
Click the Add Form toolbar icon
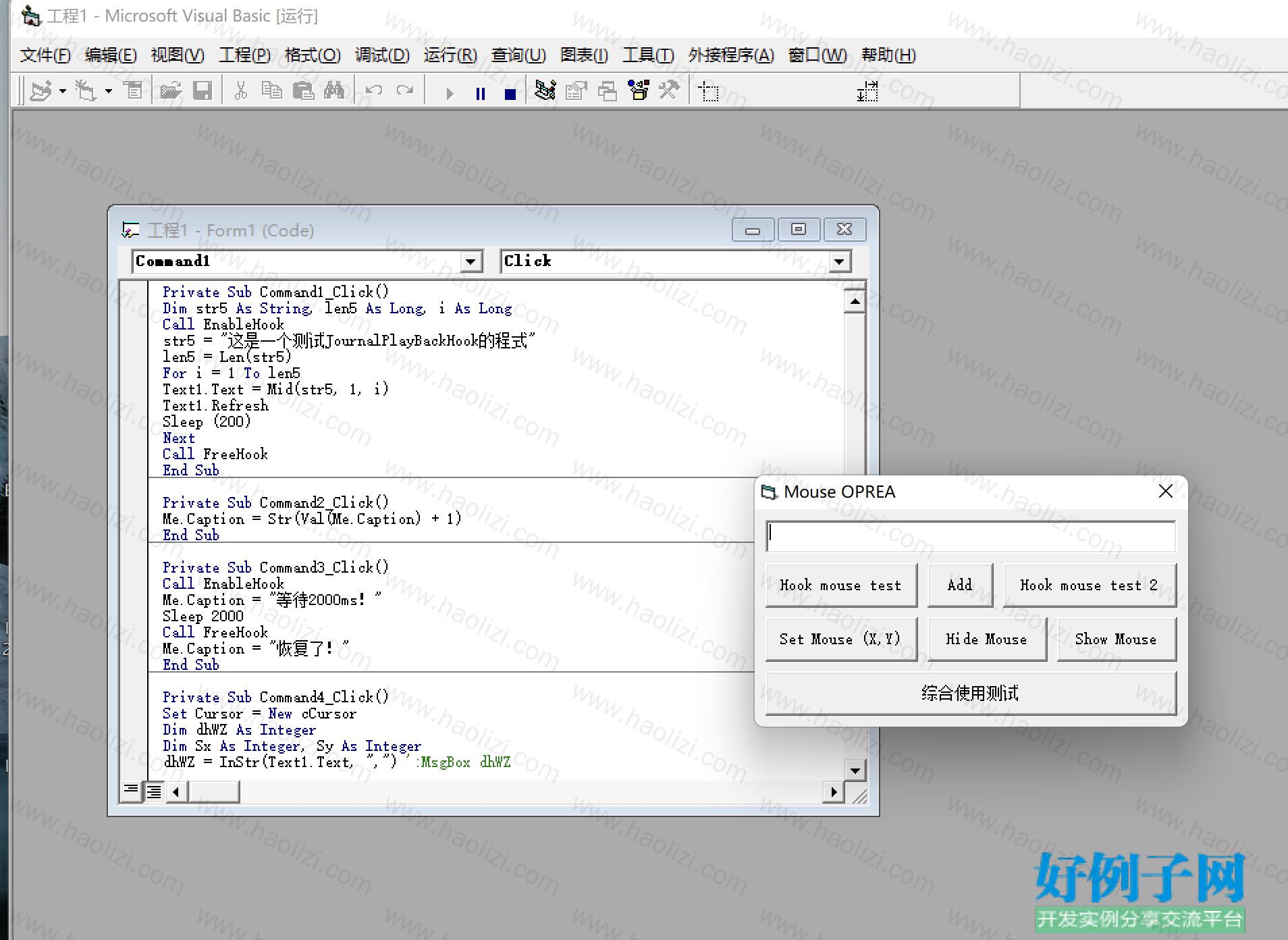(x=86, y=90)
